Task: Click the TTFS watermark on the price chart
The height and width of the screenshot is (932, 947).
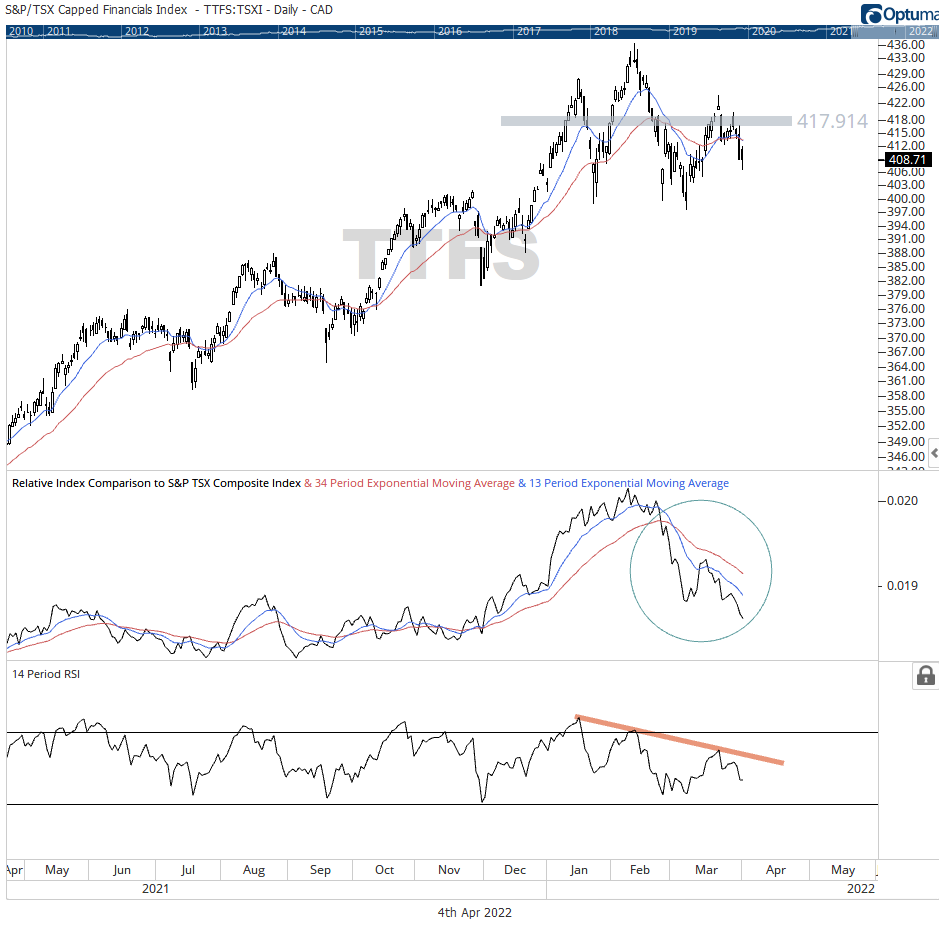Action: (x=441, y=254)
